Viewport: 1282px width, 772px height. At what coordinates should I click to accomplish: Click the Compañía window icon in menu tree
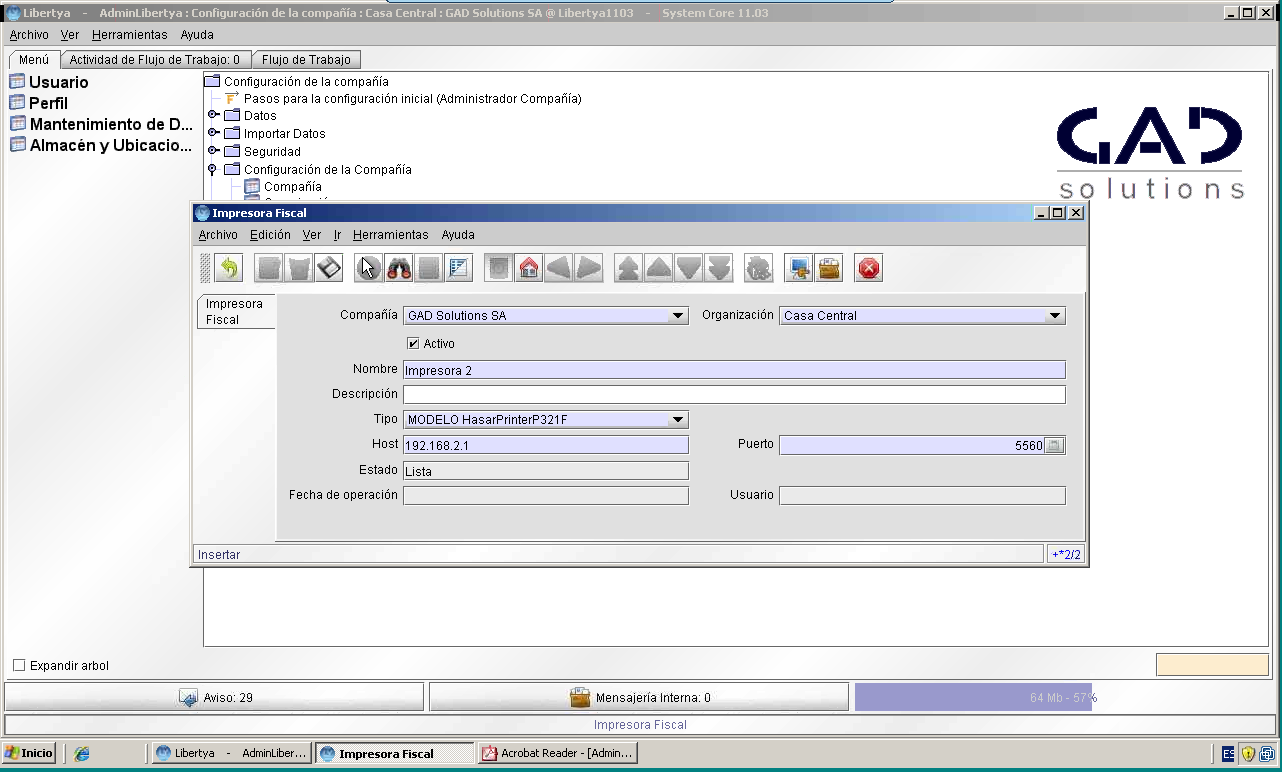tap(252, 186)
